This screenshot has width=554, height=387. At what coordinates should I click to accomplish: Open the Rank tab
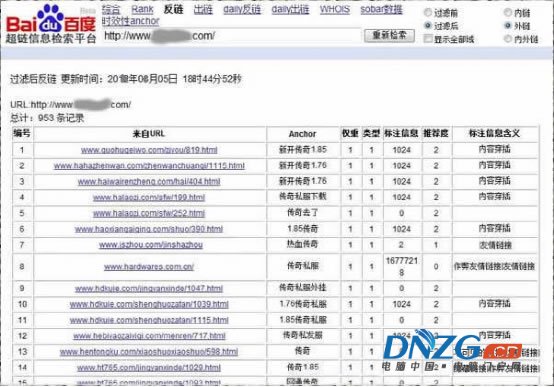tap(142, 10)
